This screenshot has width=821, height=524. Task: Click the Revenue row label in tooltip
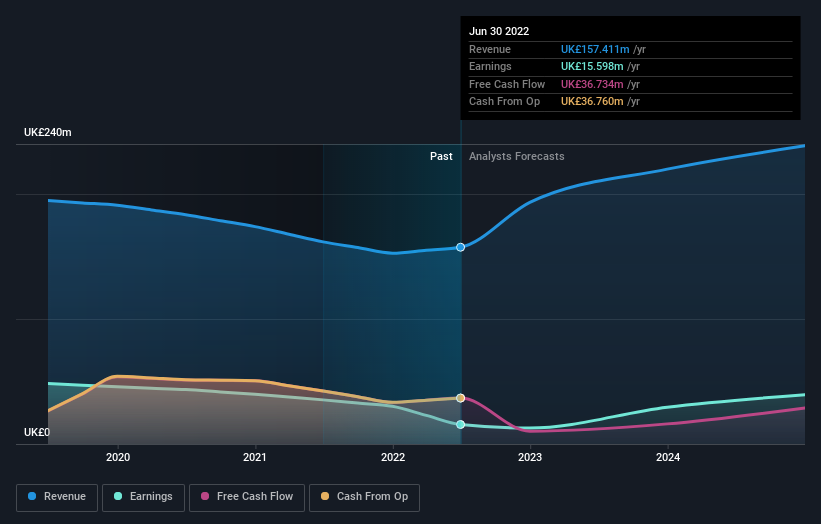point(490,49)
